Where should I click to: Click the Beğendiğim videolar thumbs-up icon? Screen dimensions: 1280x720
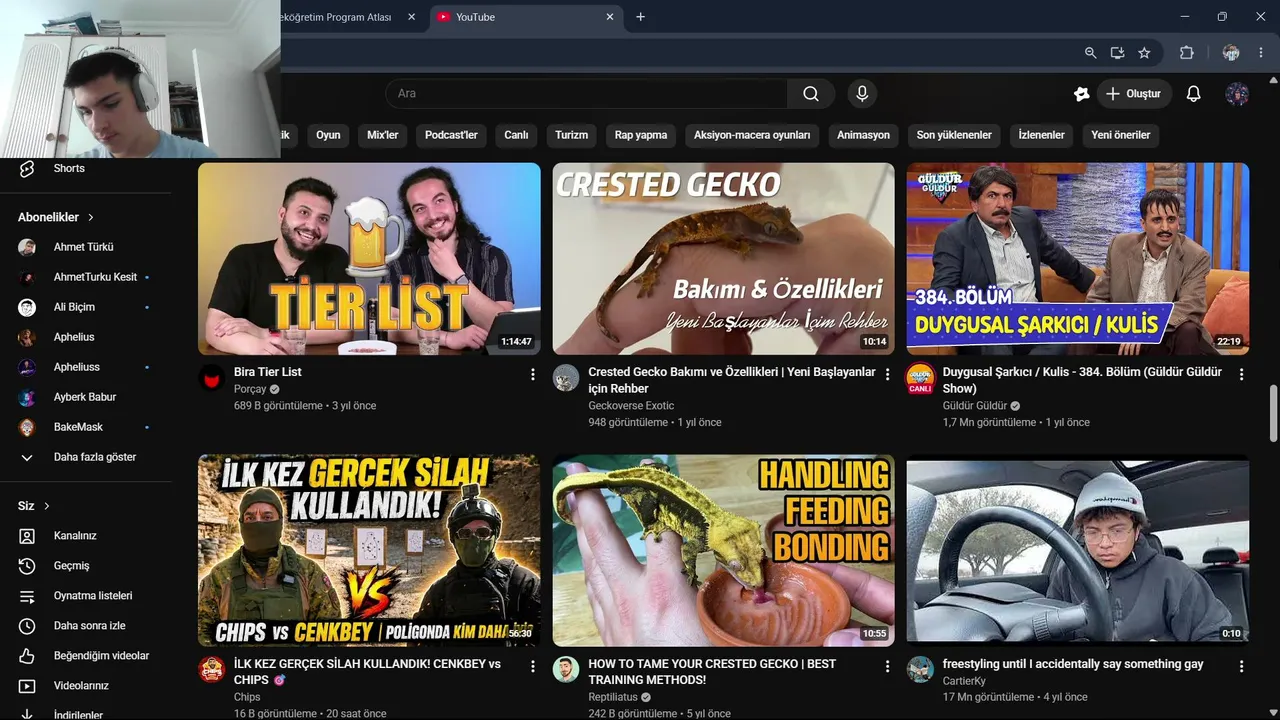point(27,656)
